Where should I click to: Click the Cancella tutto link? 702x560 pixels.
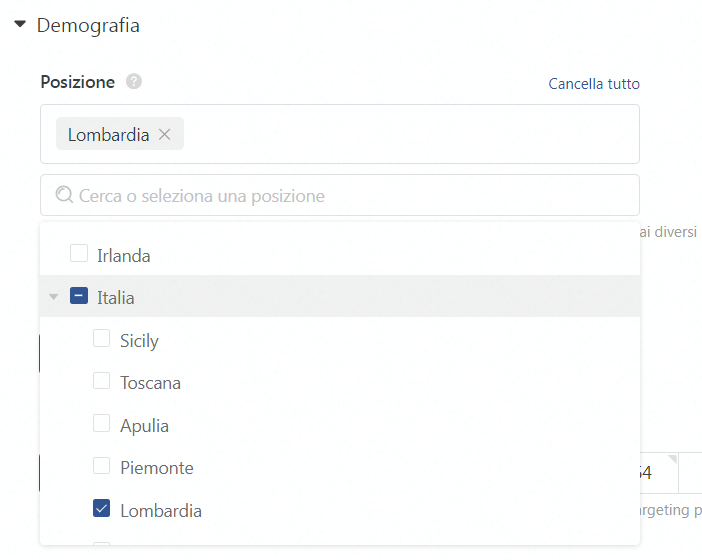coord(594,84)
